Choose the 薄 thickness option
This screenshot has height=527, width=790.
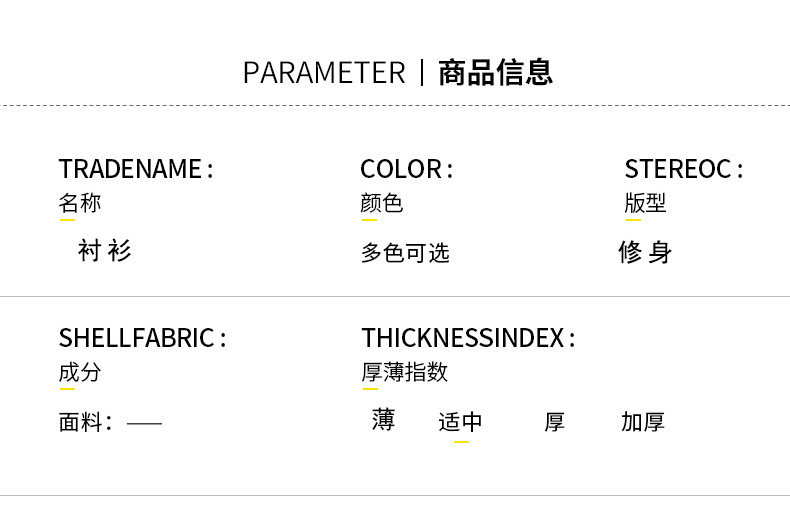pyautogui.click(x=383, y=420)
